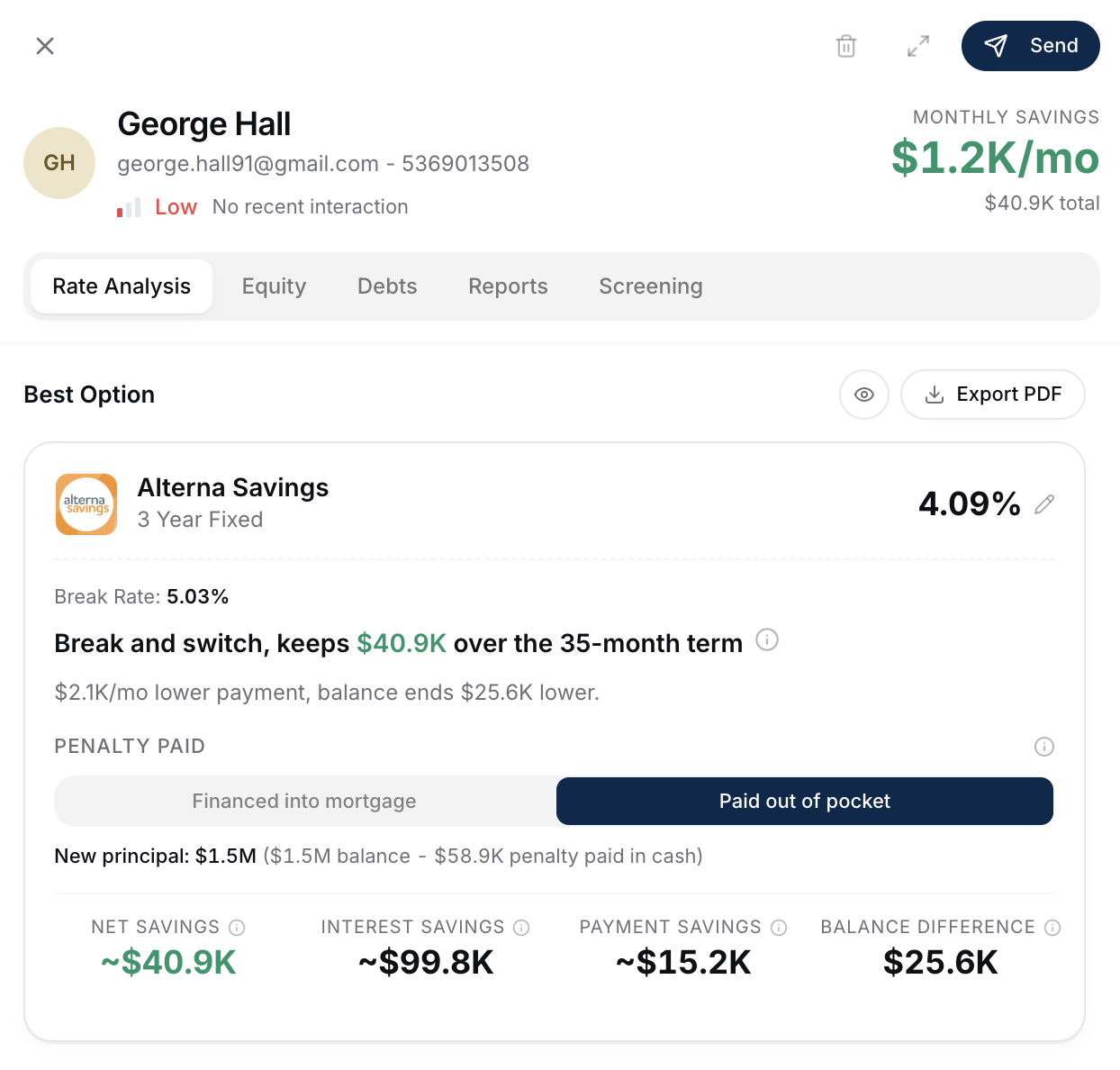The height and width of the screenshot is (1070, 1120).
Task: Click the Alterna Savings logo
Action: 86,504
